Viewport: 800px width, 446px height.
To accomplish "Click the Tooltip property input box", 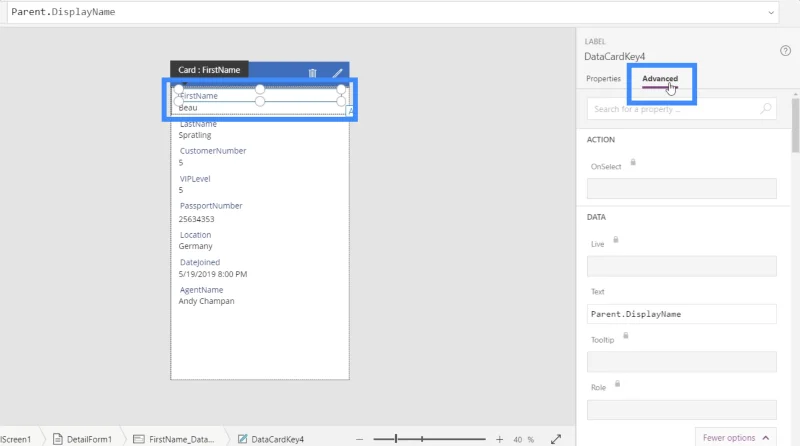I will coord(682,361).
